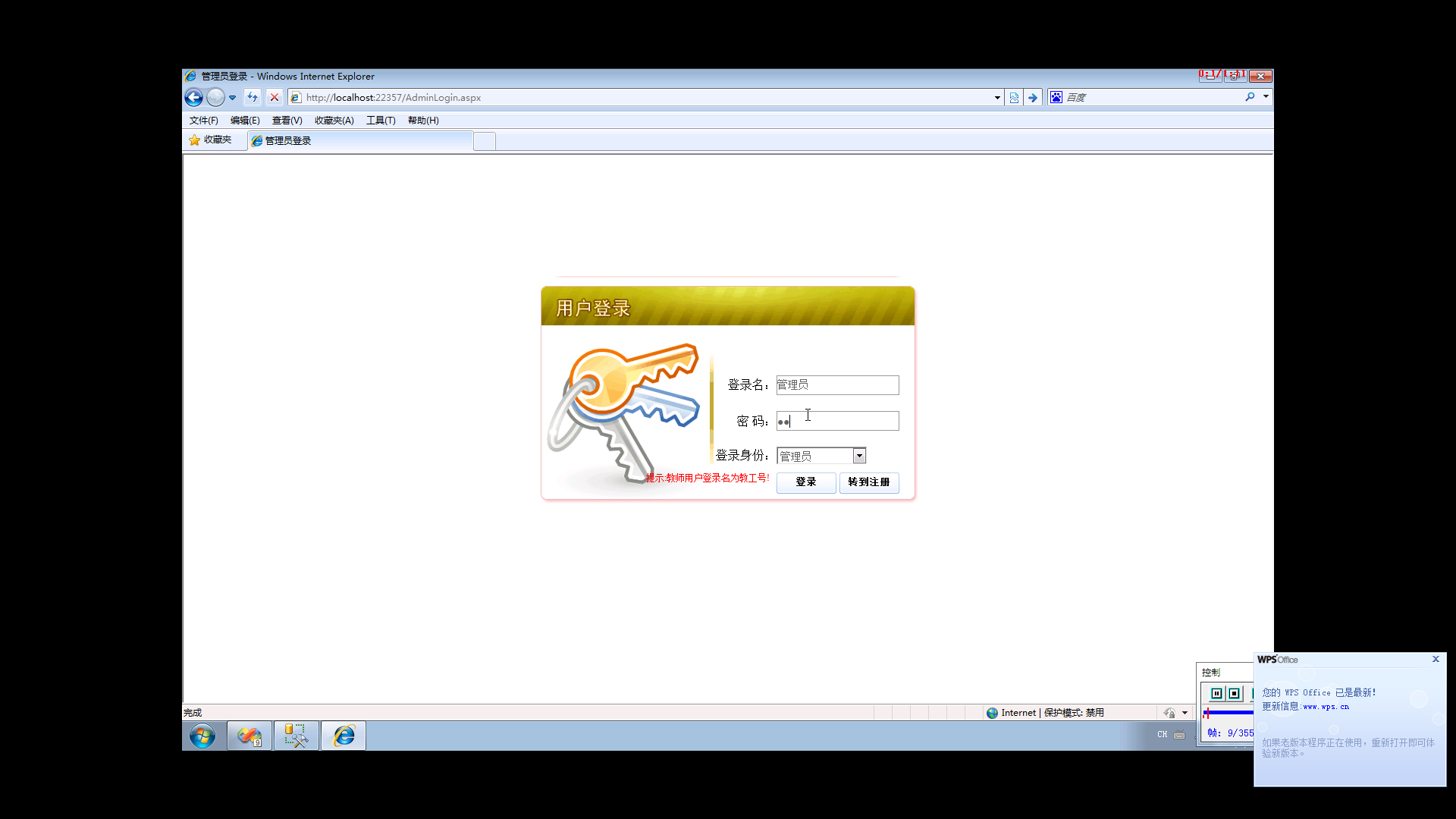Click the Go arrow next to address bar
The width and height of the screenshot is (1456, 819).
[x=1033, y=97]
